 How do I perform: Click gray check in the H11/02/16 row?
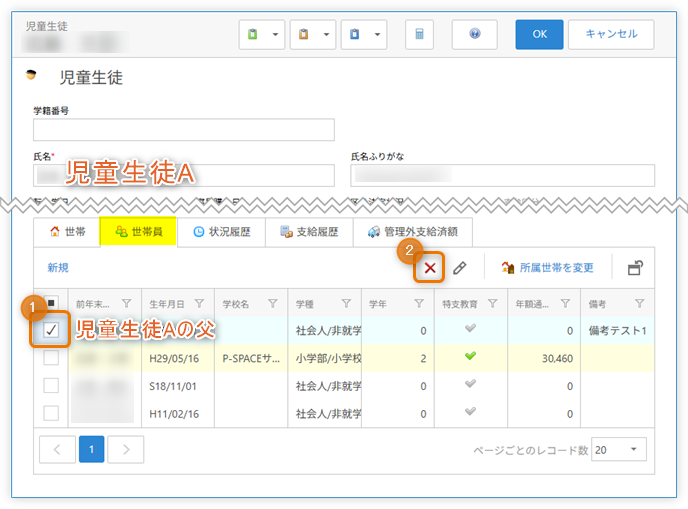pos(470,411)
